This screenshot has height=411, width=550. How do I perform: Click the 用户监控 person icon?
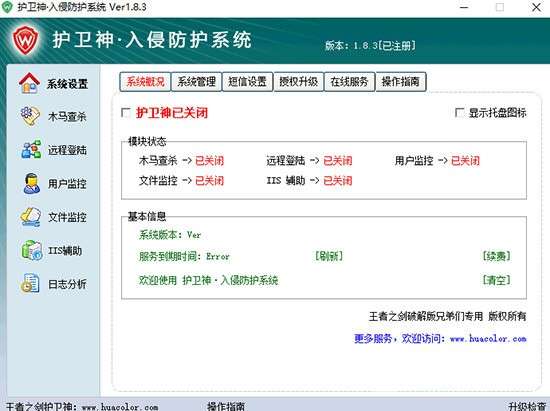pyautogui.click(x=32, y=183)
